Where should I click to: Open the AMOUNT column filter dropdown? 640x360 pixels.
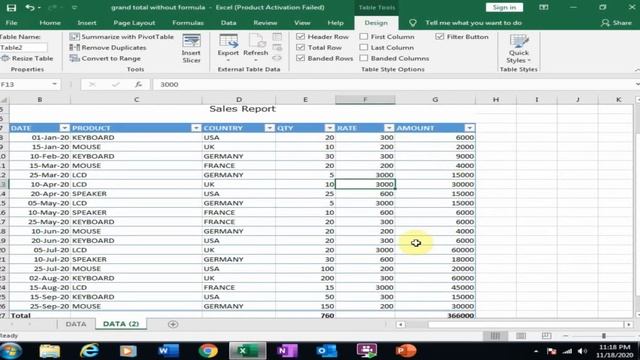click(470, 128)
